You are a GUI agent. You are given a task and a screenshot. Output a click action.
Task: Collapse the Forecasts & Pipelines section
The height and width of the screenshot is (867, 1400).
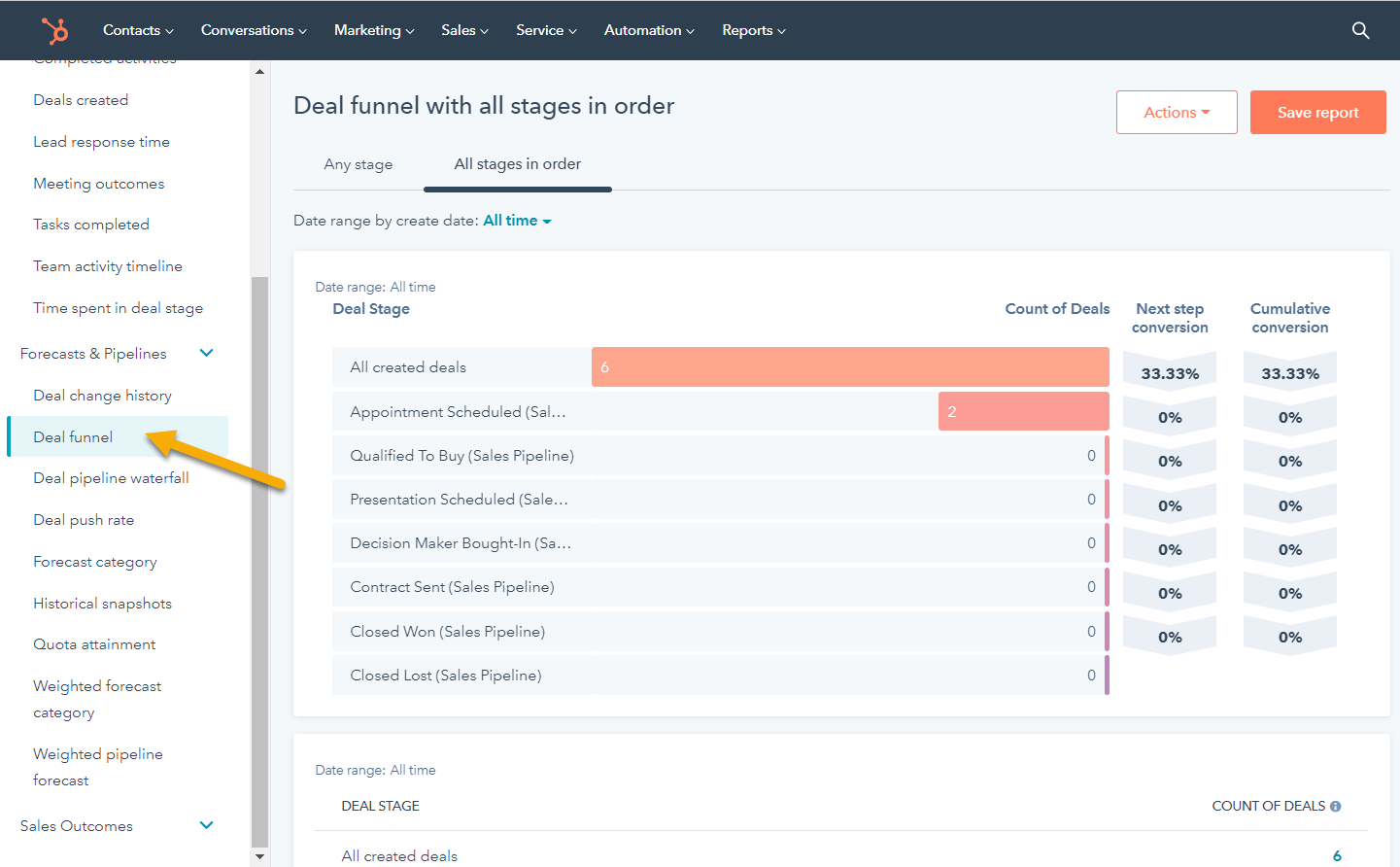coord(206,353)
